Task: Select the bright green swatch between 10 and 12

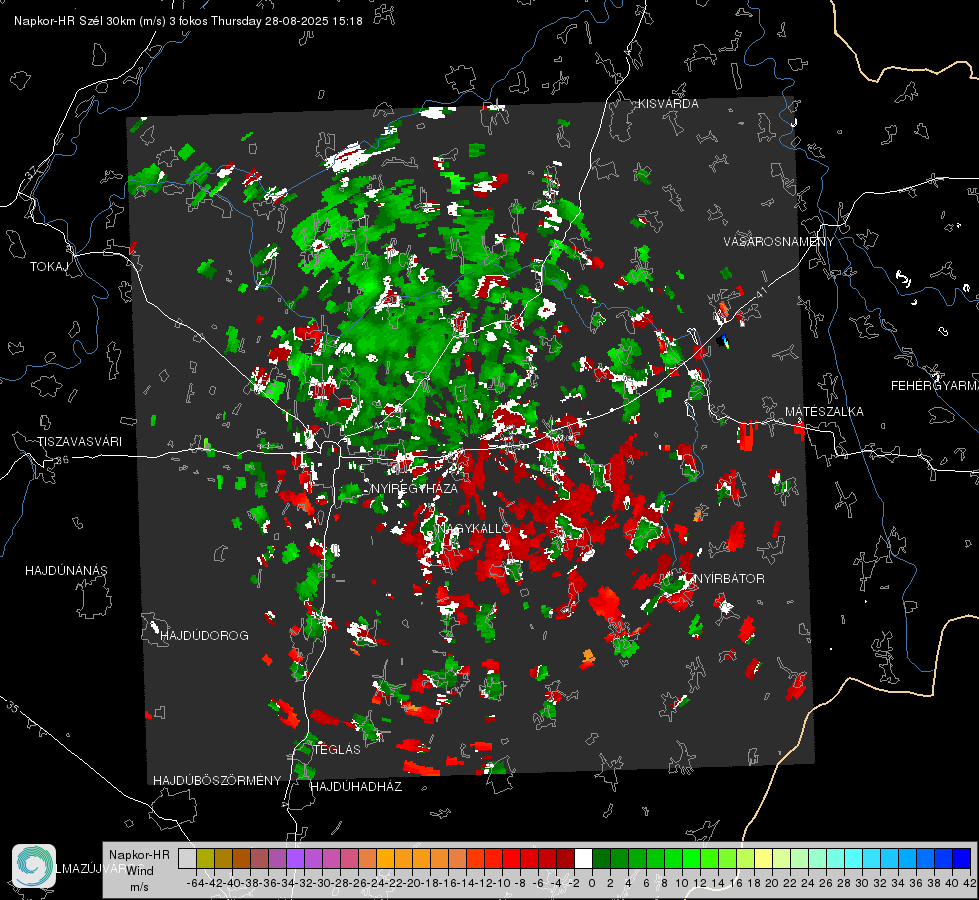Action: coord(691,858)
